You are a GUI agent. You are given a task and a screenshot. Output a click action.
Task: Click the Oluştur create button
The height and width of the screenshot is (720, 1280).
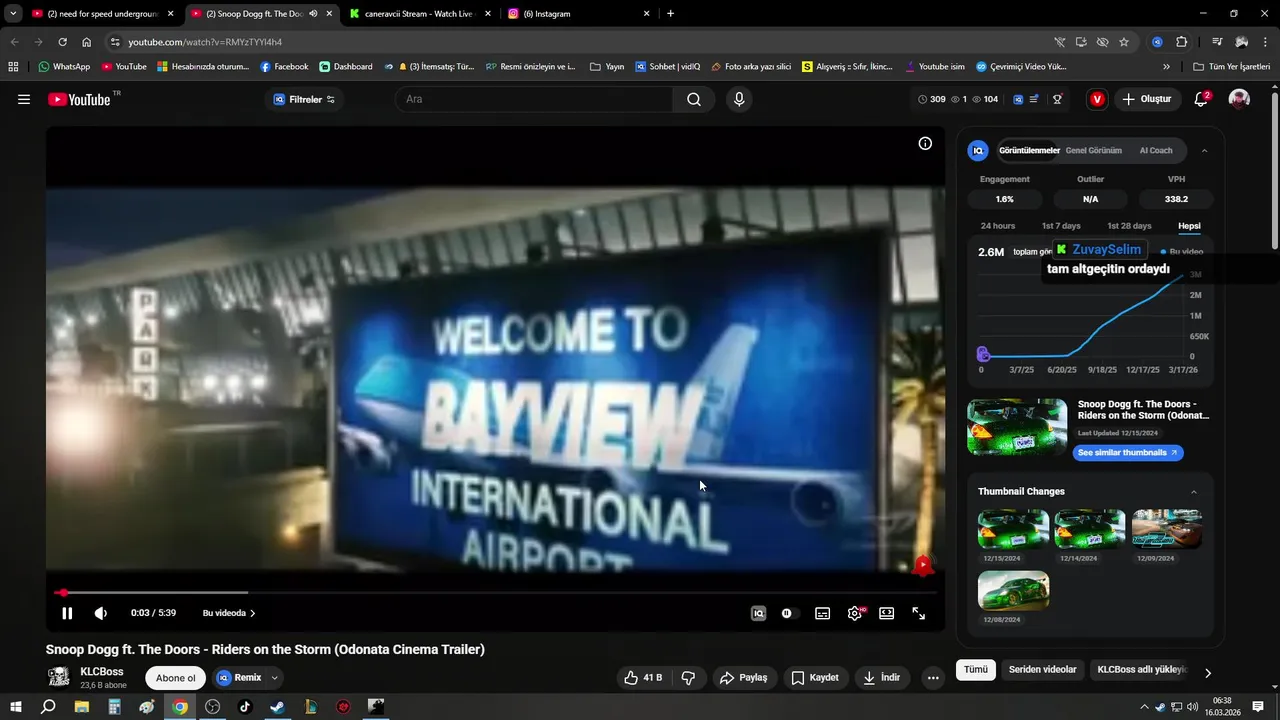click(x=1147, y=99)
